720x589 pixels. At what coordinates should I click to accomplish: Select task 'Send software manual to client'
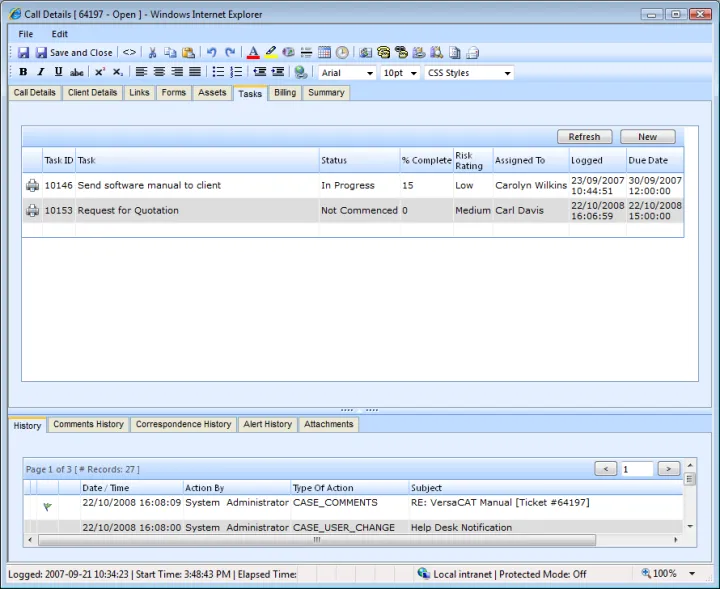point(149,185)
